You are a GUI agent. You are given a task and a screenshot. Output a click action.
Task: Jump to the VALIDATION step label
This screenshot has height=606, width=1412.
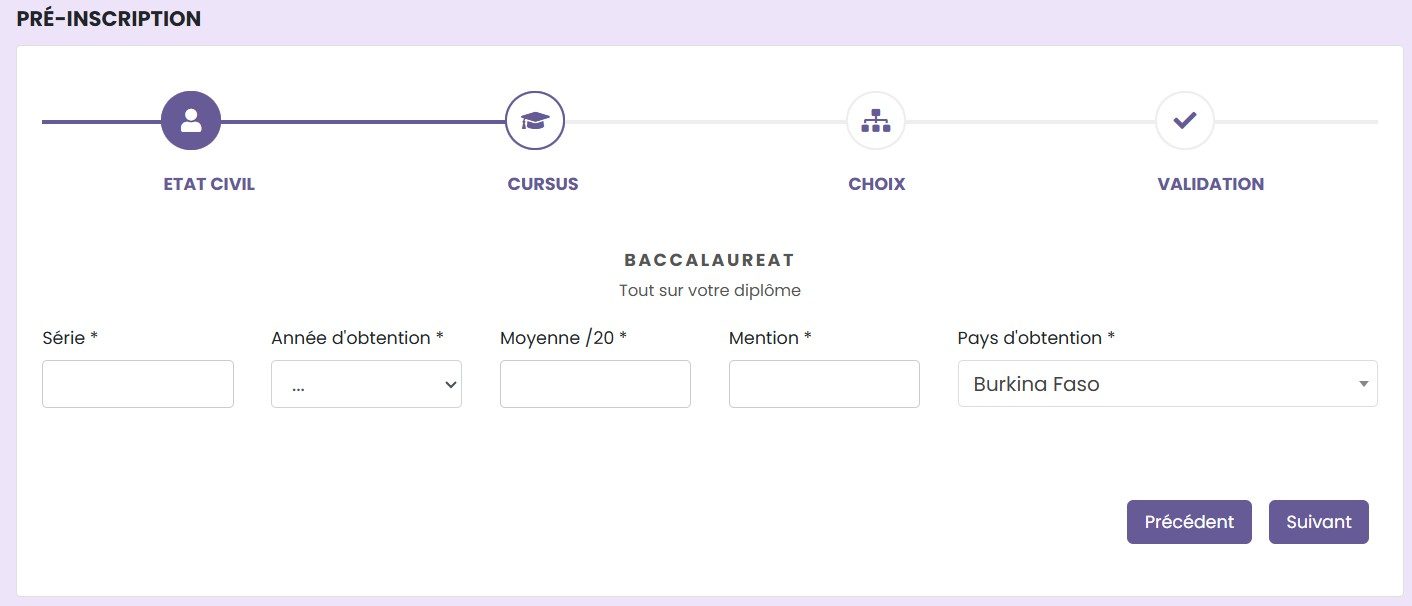[x=1211, y=184]
